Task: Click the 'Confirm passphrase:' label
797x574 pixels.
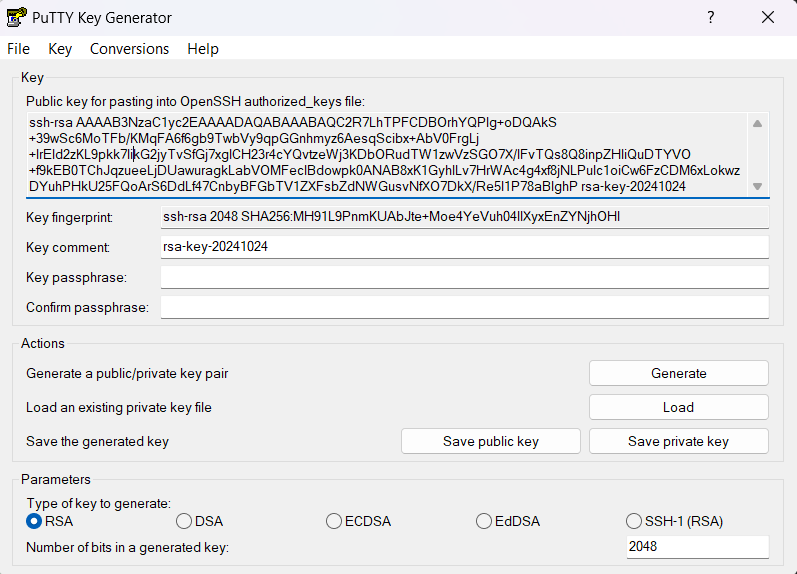Action: pyautogui.click(x=87, y=308)
